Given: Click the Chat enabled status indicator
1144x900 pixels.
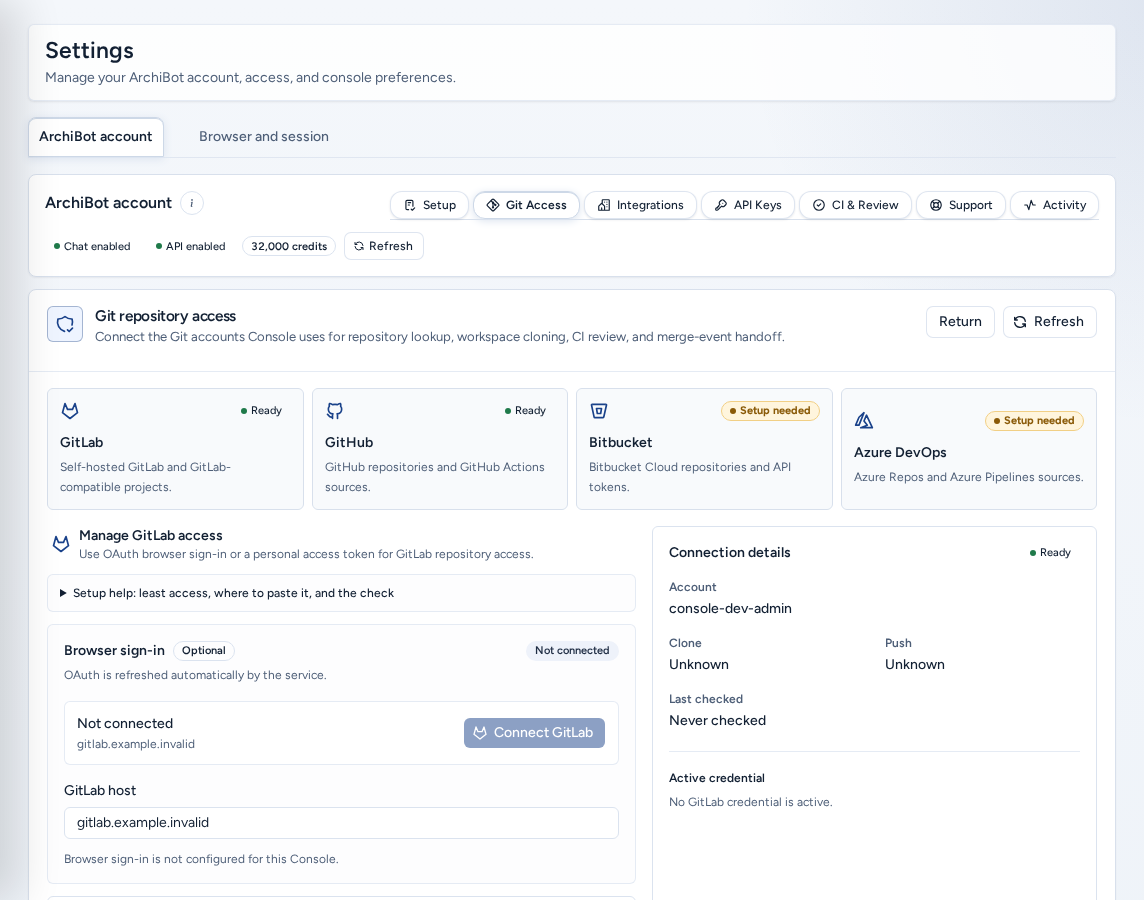Looking at the screenshot, I should (92, 247).
